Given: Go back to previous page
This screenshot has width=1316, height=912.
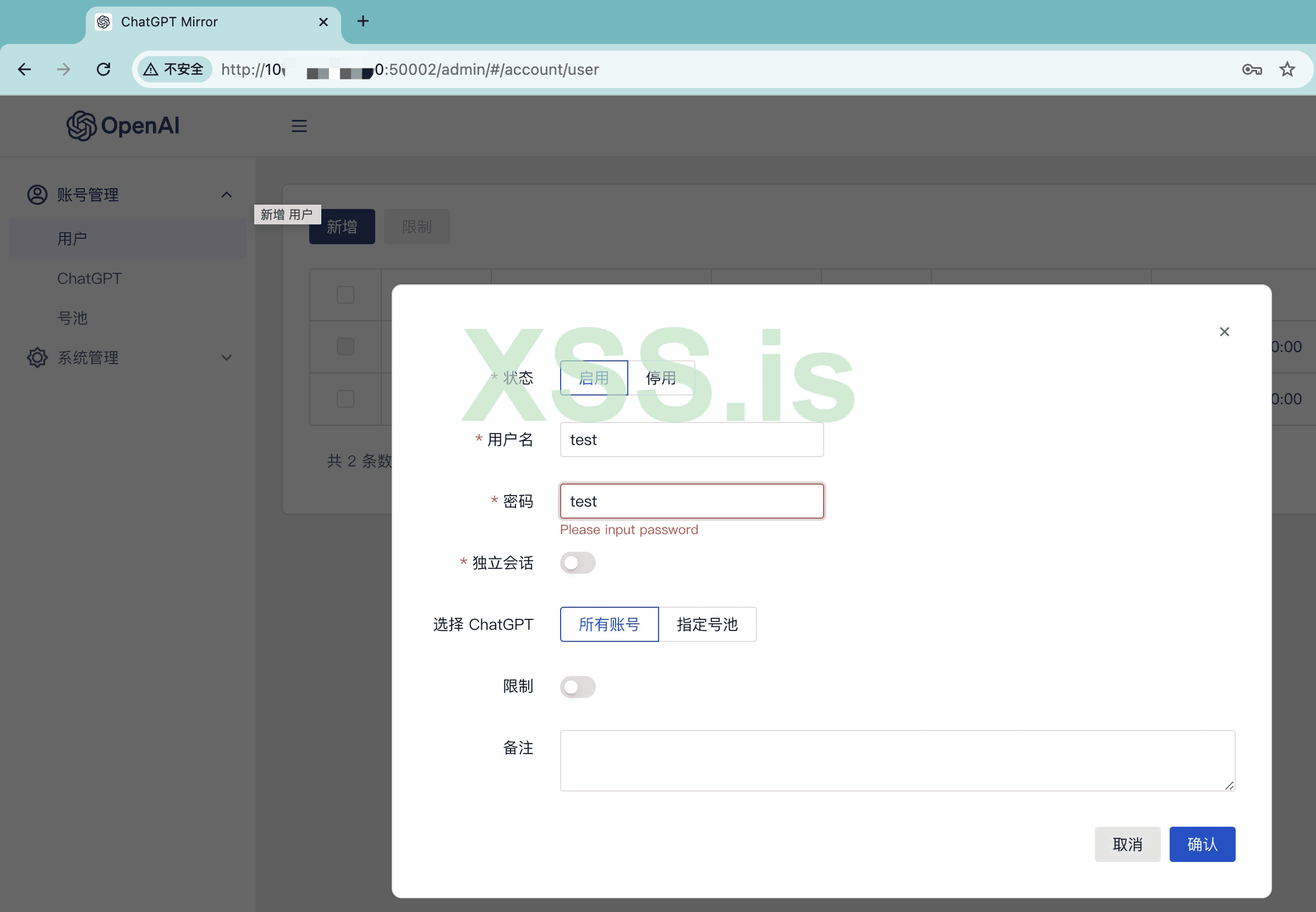Looking at the screenshot, I should [25, 70].
